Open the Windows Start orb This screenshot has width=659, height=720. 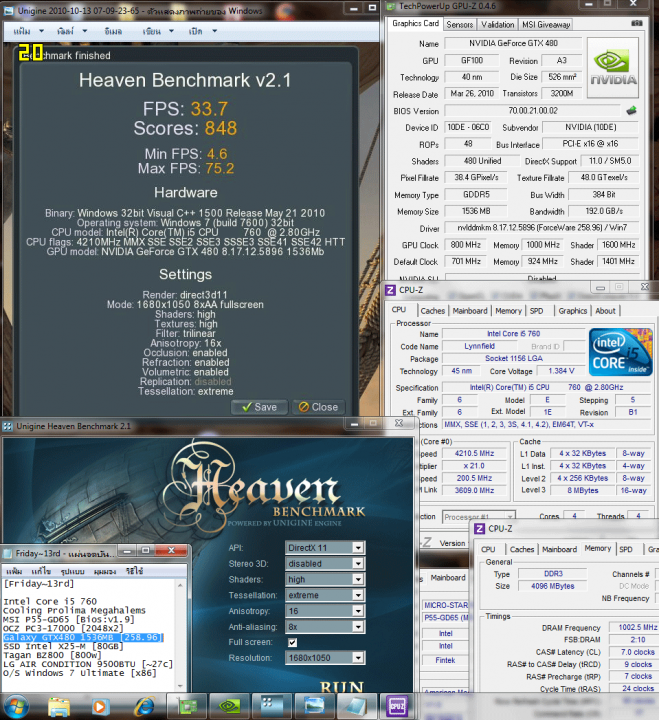pyautogui.click(x=17, y=706)
